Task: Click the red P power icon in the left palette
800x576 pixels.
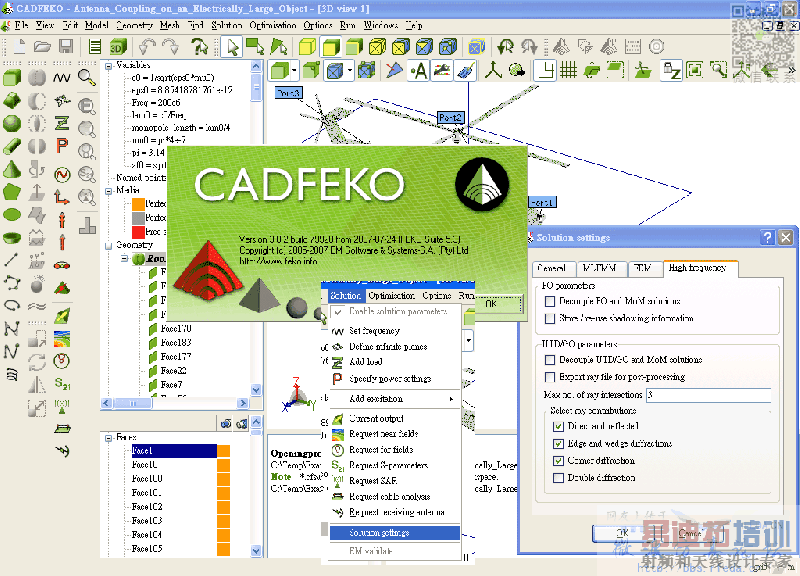Action: click(62, 146)
